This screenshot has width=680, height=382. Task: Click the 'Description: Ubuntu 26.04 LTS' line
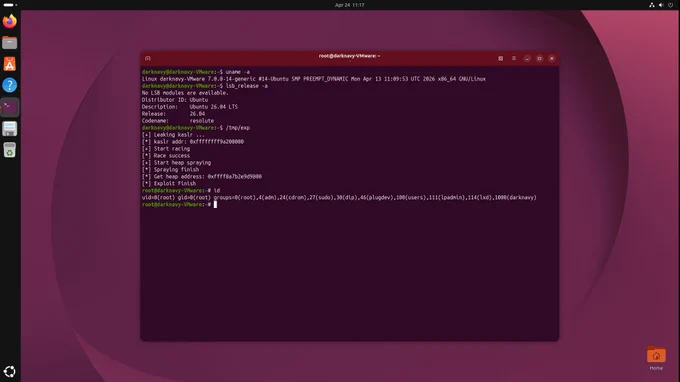pos(190,107)
